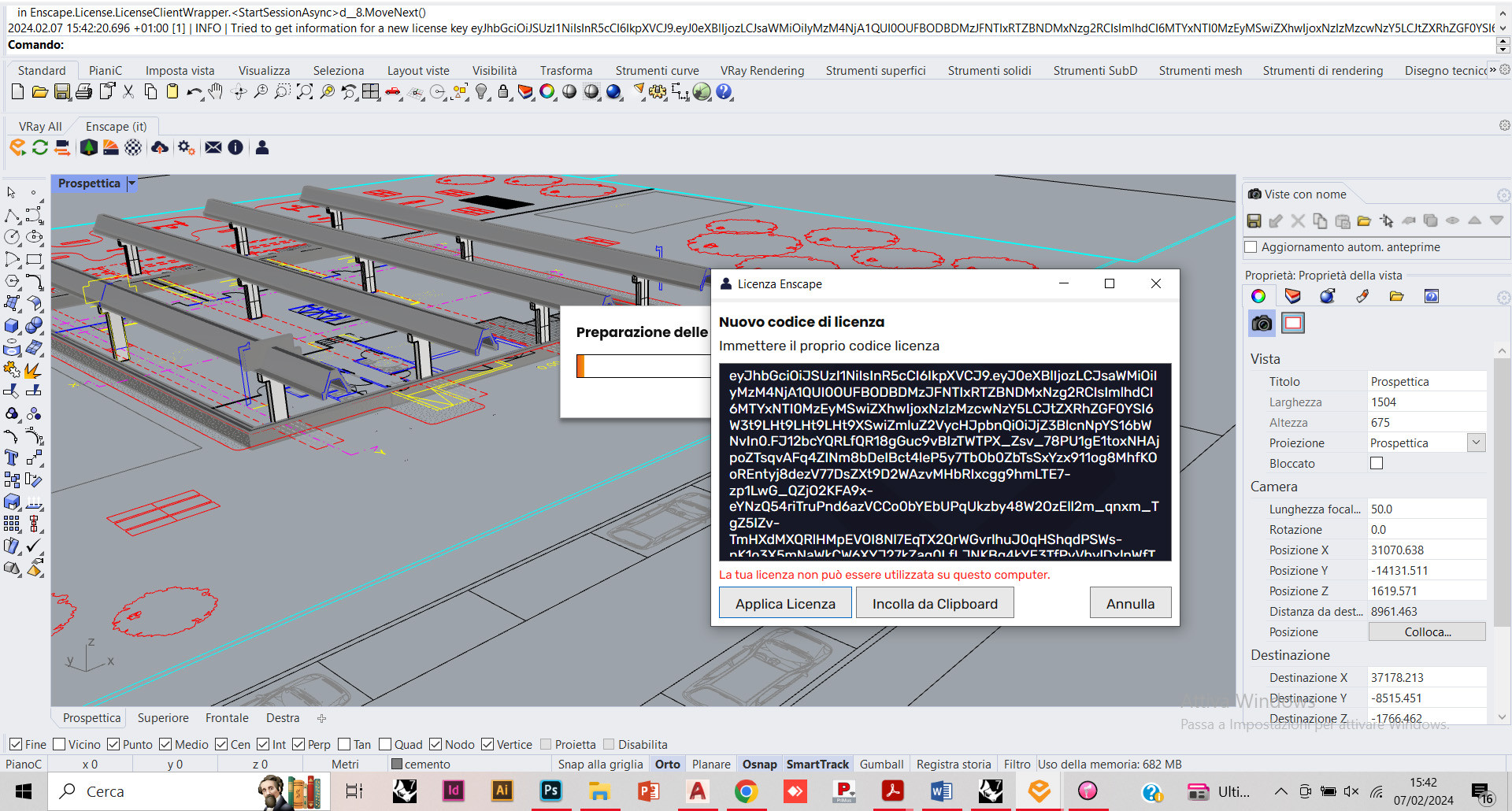The height and width of the screenshot is (811, 1512).
Task: Click the Enscape cloud upload icon
Action: 160,147
